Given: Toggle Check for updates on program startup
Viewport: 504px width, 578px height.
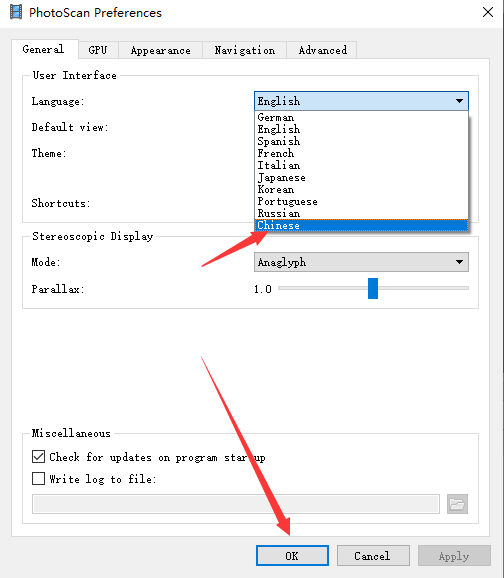Looking at the screenshot, I should pyautogui.click(x=38, y=457).
